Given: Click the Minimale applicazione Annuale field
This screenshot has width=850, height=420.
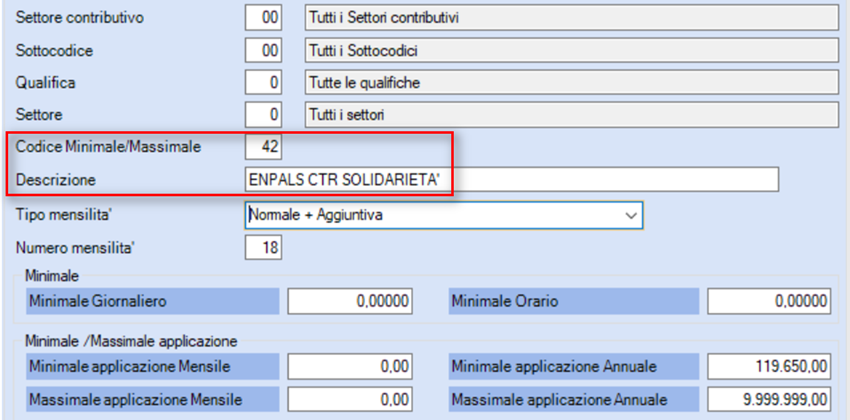Looking at the screenshot, I should pyautogui.click(x=769, y=367).
